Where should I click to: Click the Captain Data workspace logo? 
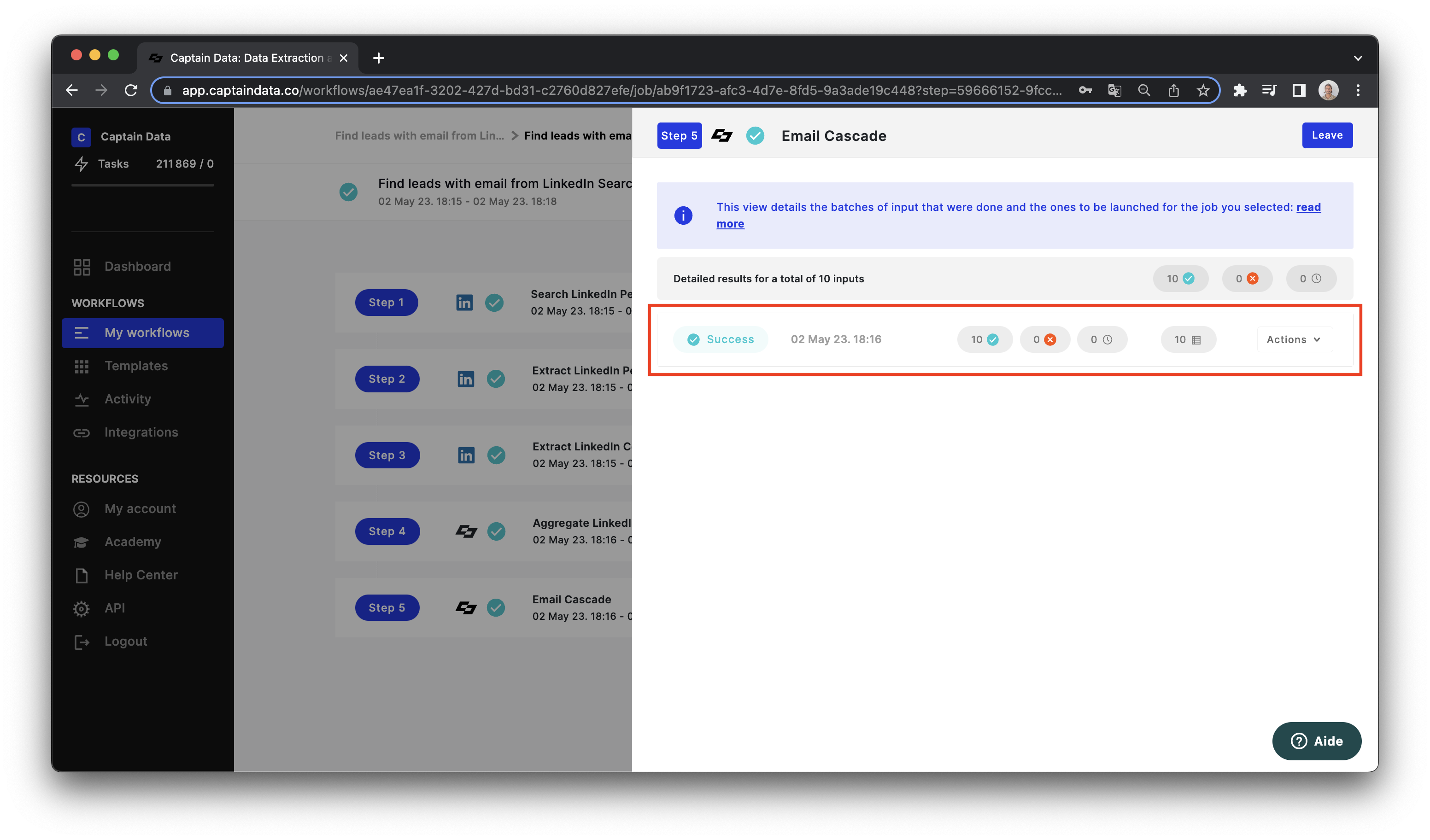(81, 137)
